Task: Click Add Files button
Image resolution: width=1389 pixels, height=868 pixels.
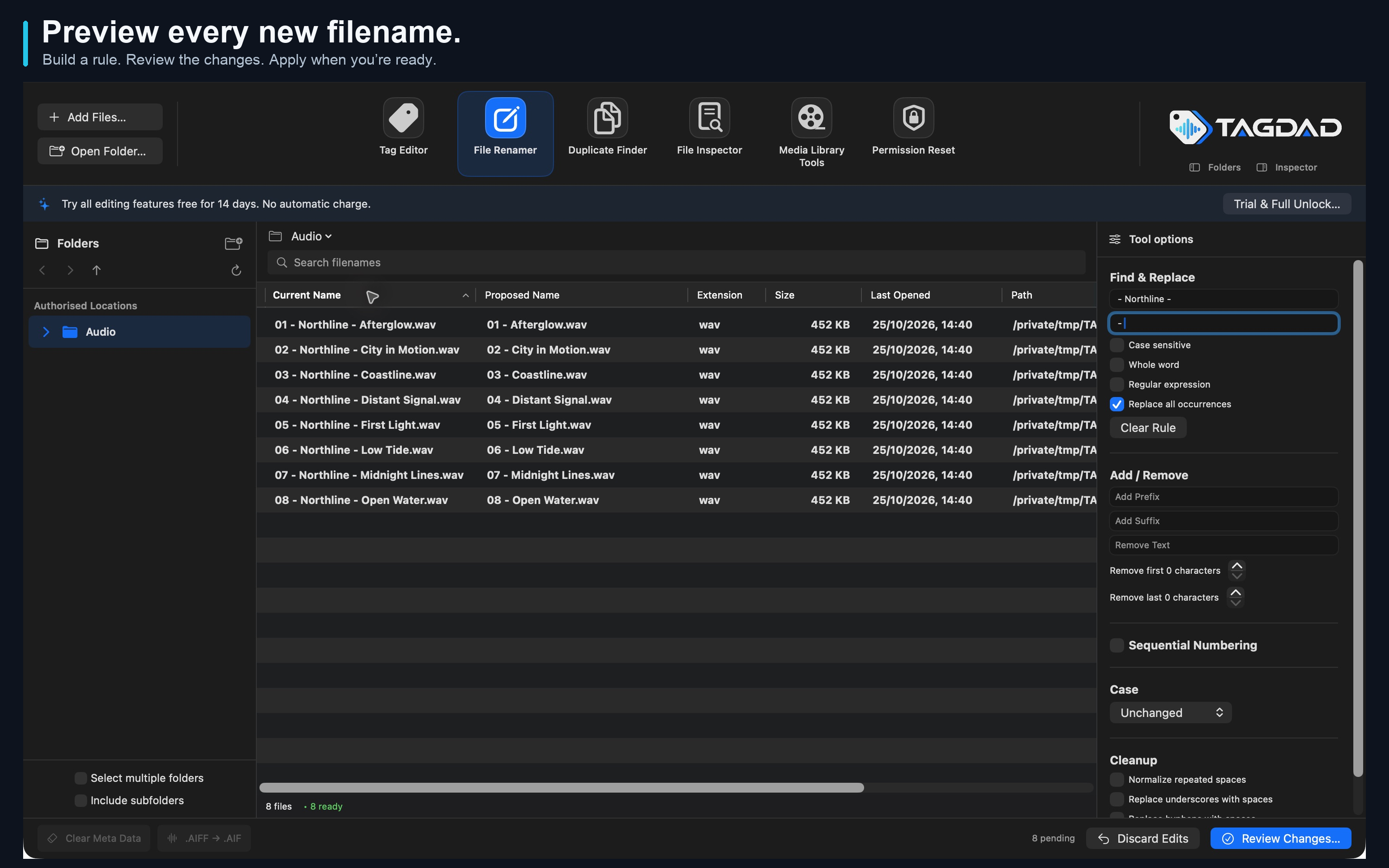Action: (x=100, y=117)
